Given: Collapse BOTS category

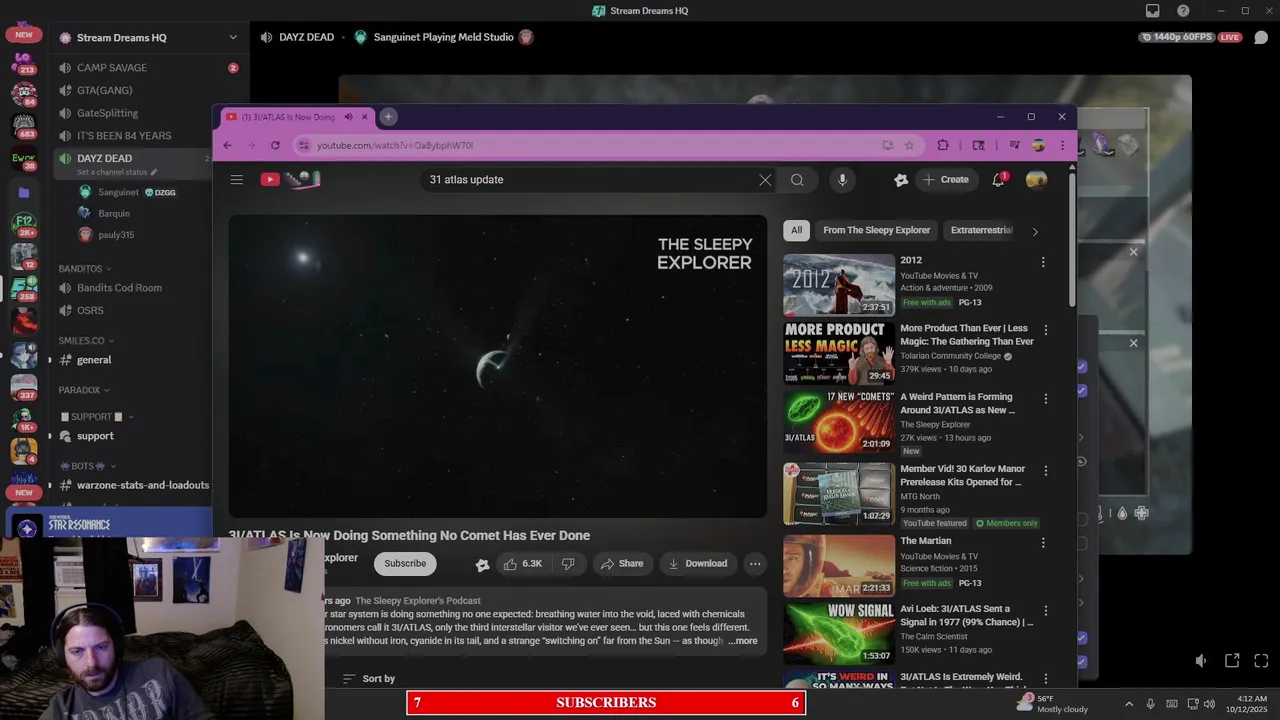Looking at the screenshot, I should click(87, 466).
